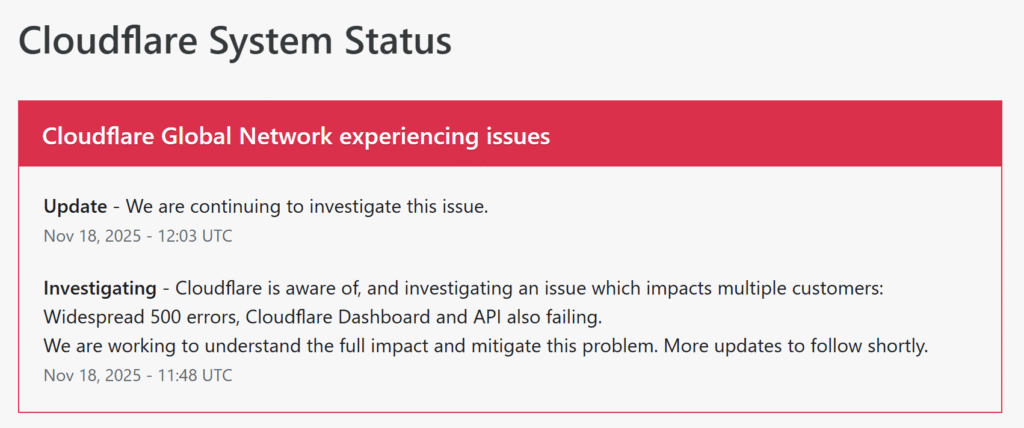Screen dimensions: 1024x428
Task: Click the Cloudflare System Status page heading
Action: (235, 41)
